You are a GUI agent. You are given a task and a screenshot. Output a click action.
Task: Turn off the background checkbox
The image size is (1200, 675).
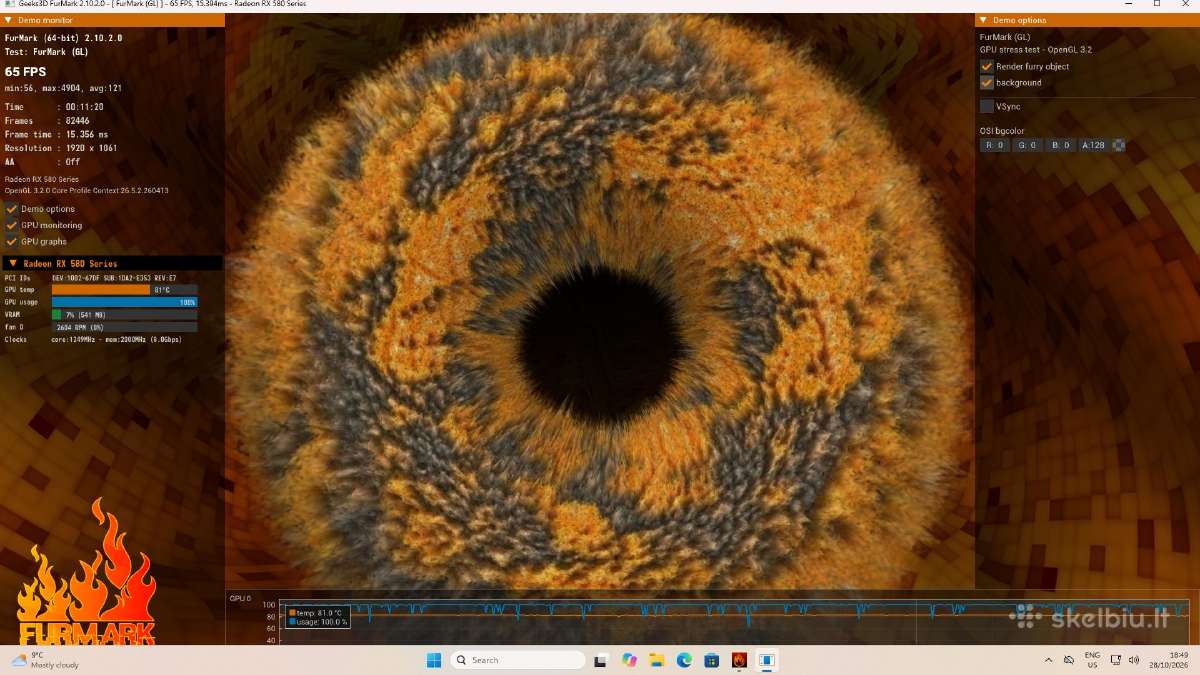[x=987, y=82]
